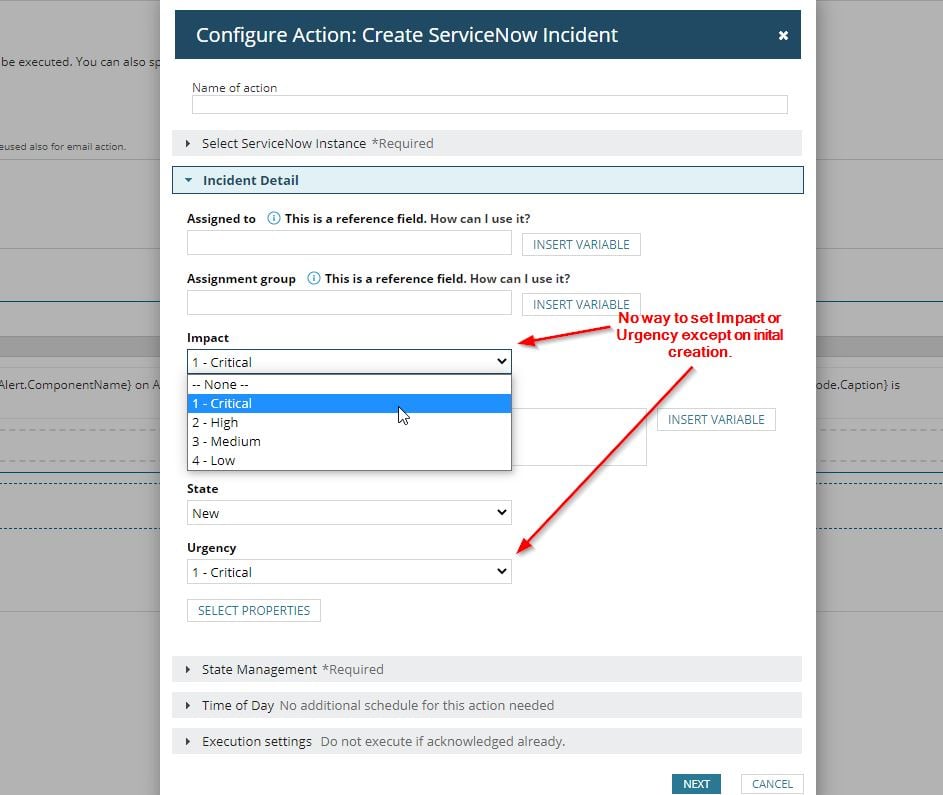943x795 pixels.
Task: Collapse the Incident Detail section
Action: (x=488, y=180)
